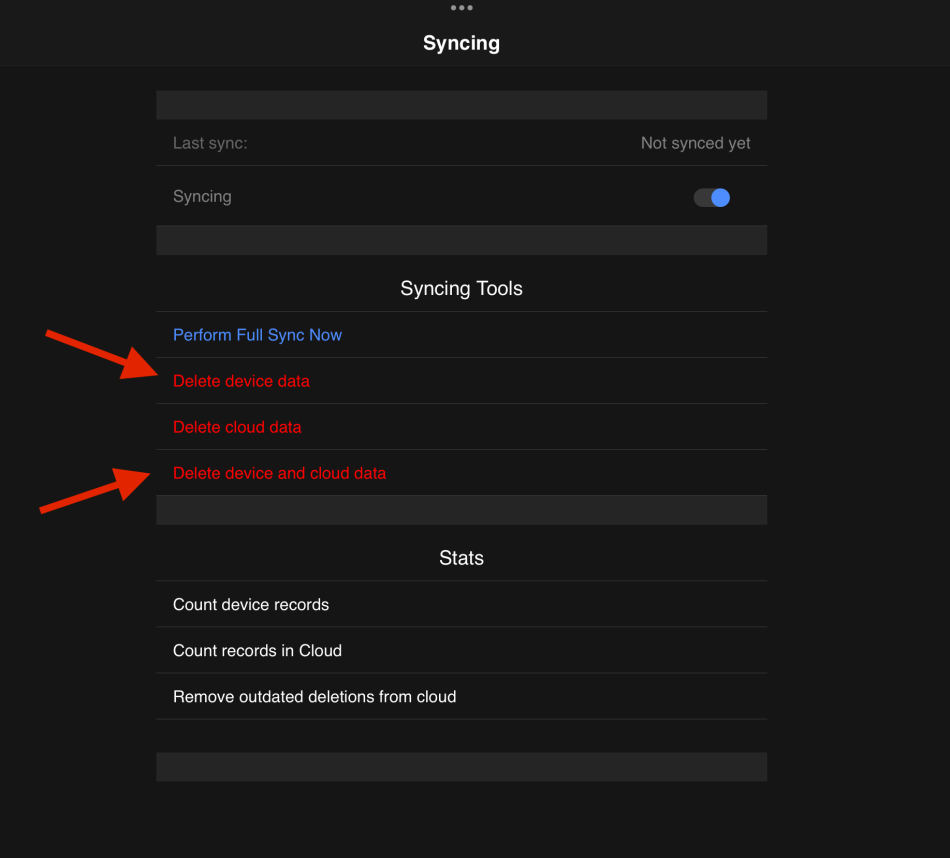The width and height of the screenshot is (950, 858).
Task: Choose Delete cloud data
Action: coord(237,427)
